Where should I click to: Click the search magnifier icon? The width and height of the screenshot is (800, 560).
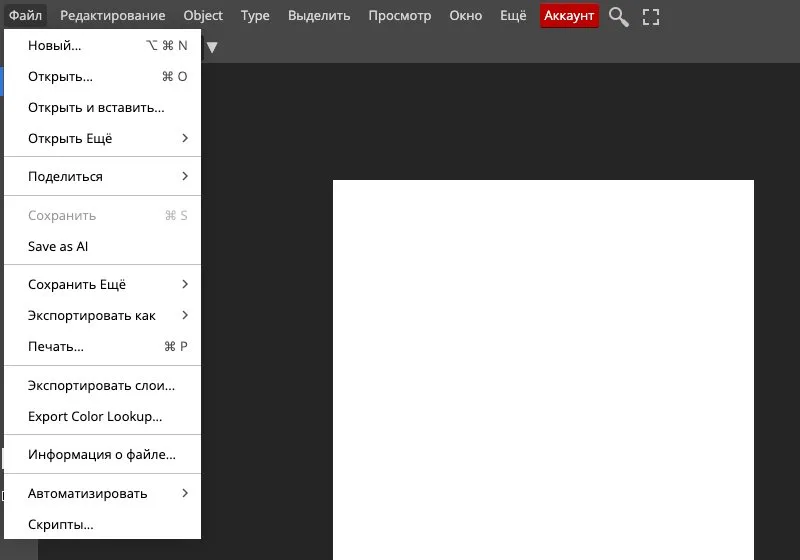(618, 16)
